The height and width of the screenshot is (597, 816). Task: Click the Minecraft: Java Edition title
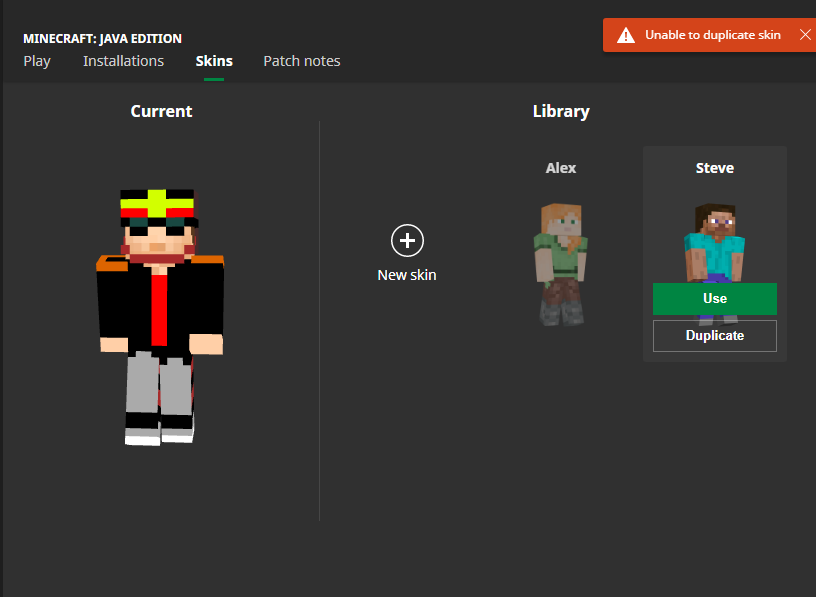103,39
